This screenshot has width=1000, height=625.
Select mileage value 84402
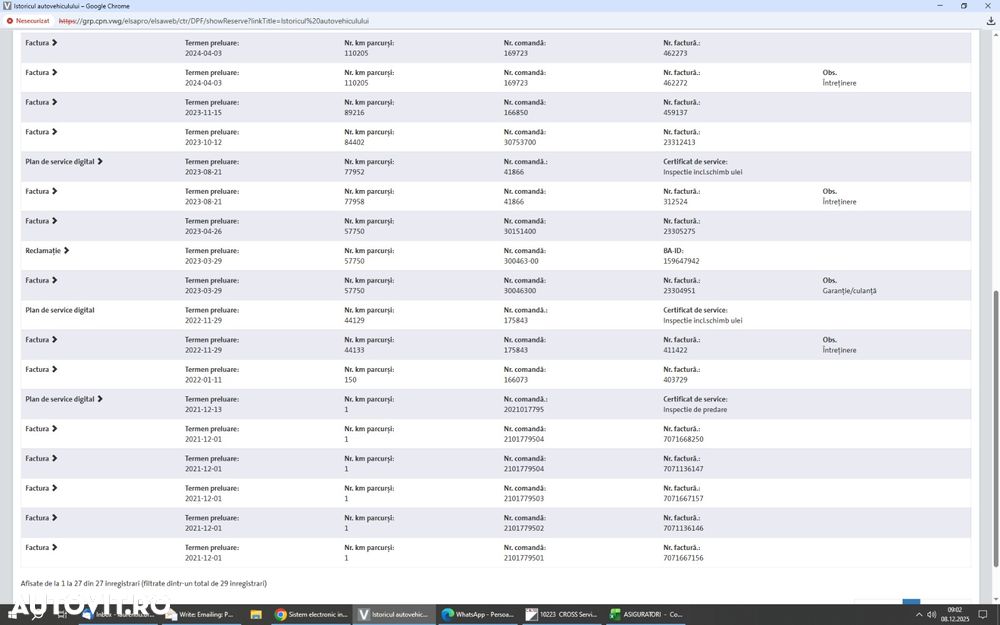[x=354, y=142]
